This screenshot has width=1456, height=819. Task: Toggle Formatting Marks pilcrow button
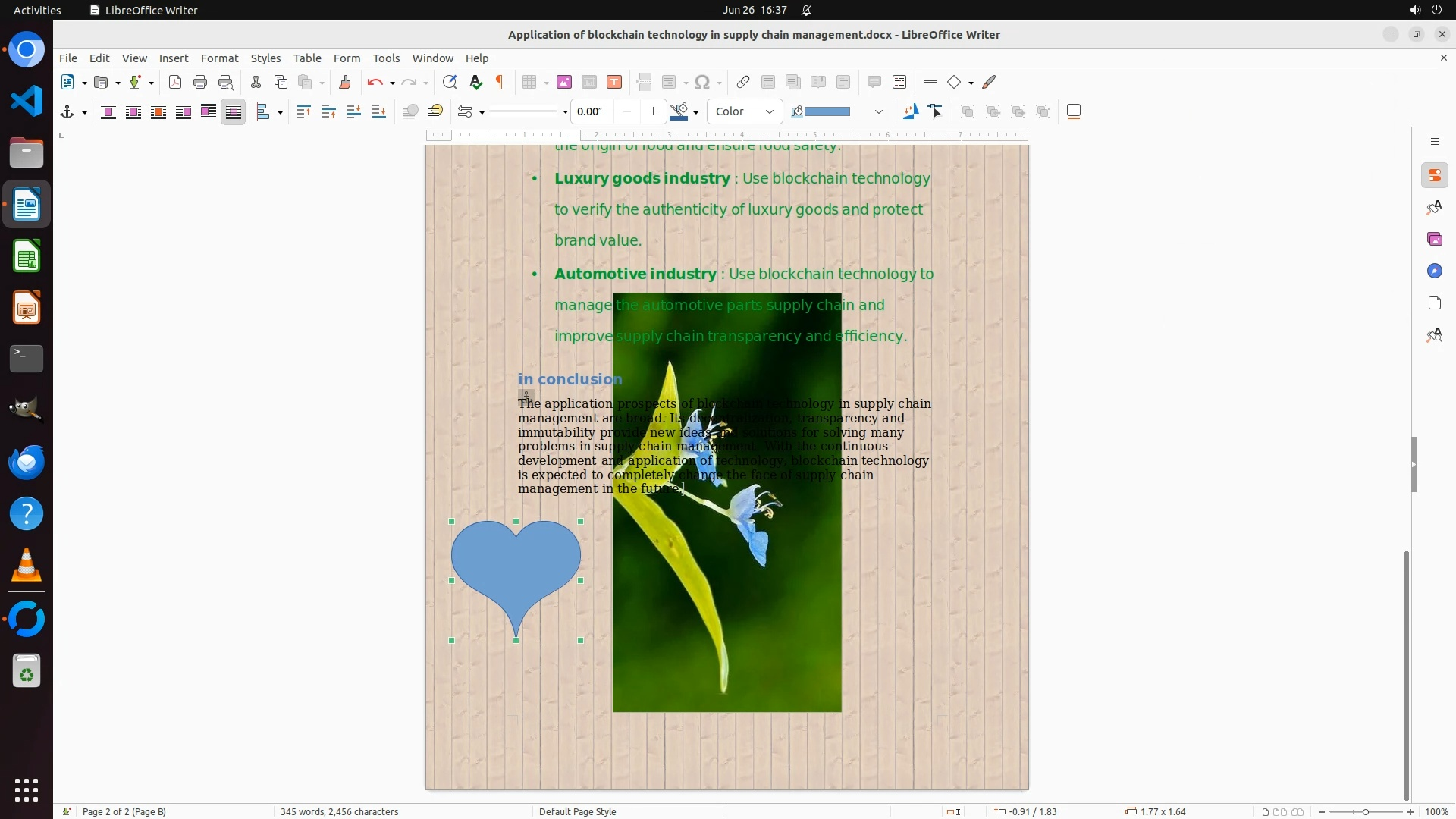click(500, 82)
